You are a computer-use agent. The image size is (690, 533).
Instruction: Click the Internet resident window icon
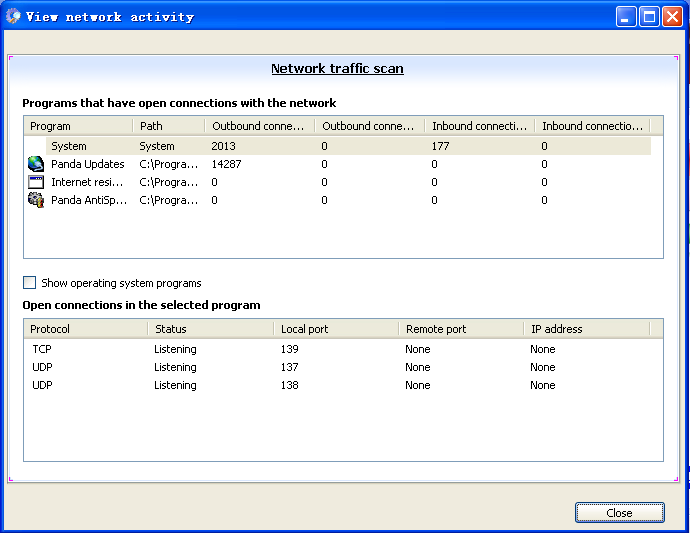(x=36, y=182)
